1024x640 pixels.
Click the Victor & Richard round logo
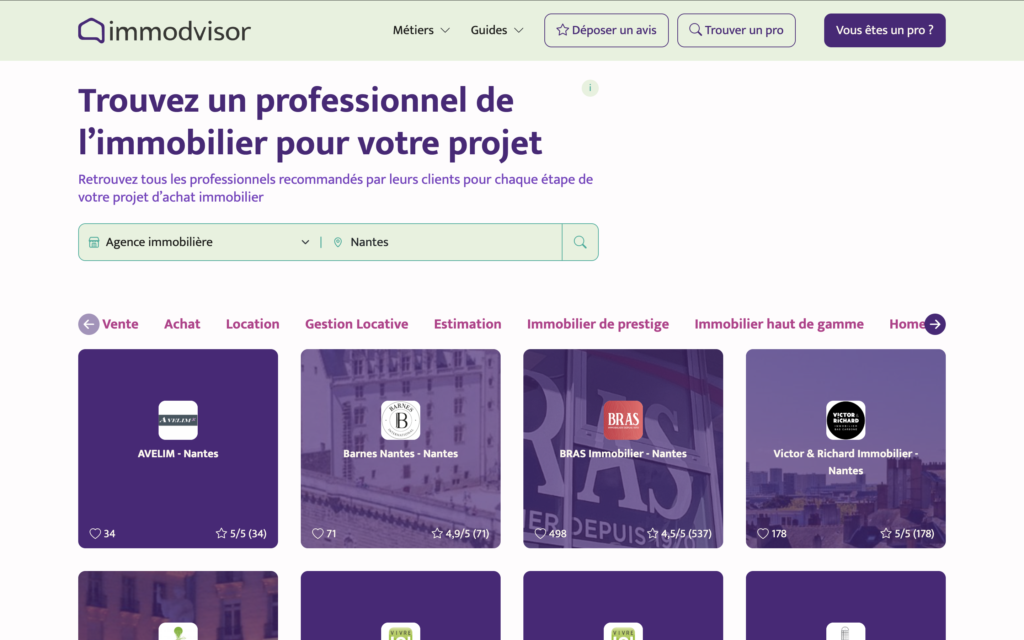click(846, 420)
